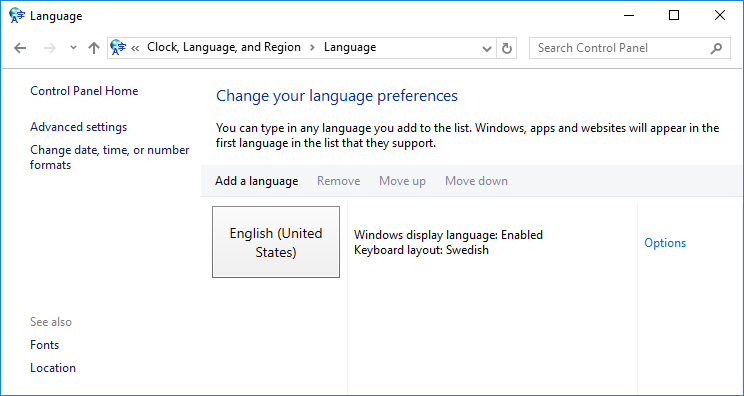Open Options for English (United States)
The image size is (744, 396).
coord(665,243)
